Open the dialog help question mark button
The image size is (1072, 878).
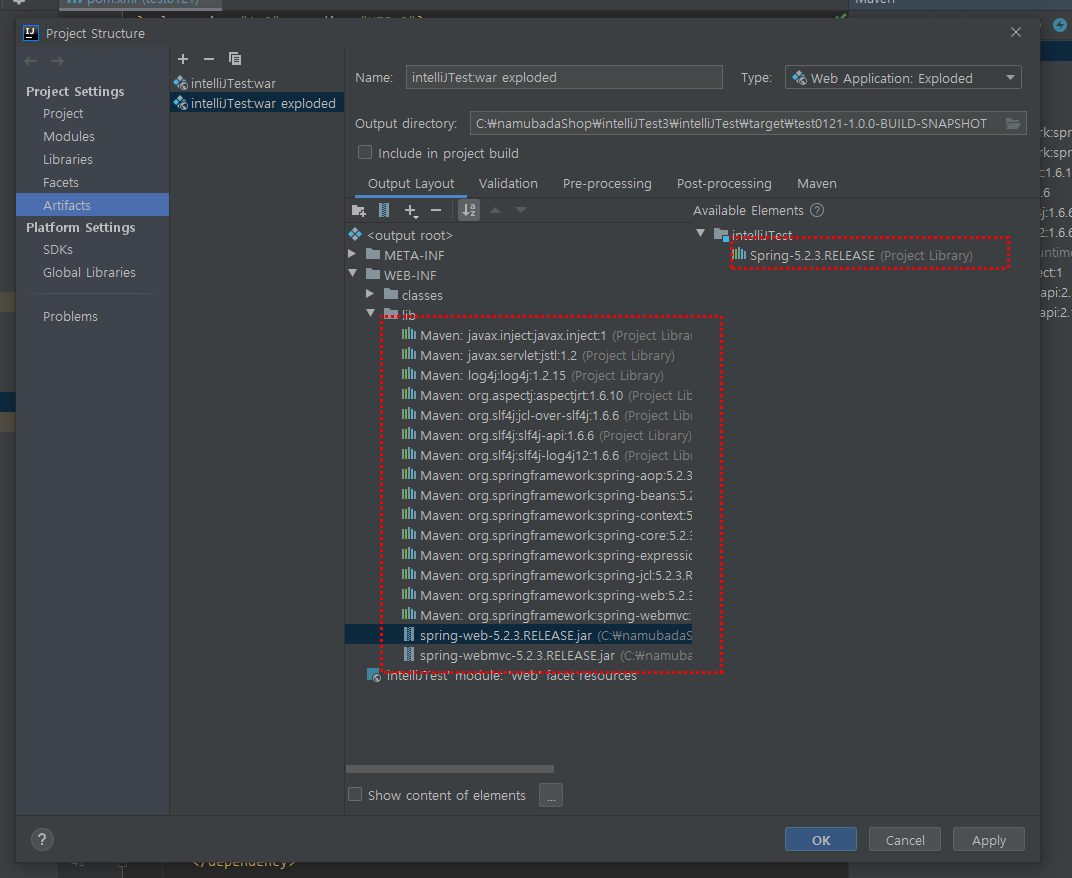[42, 840]
